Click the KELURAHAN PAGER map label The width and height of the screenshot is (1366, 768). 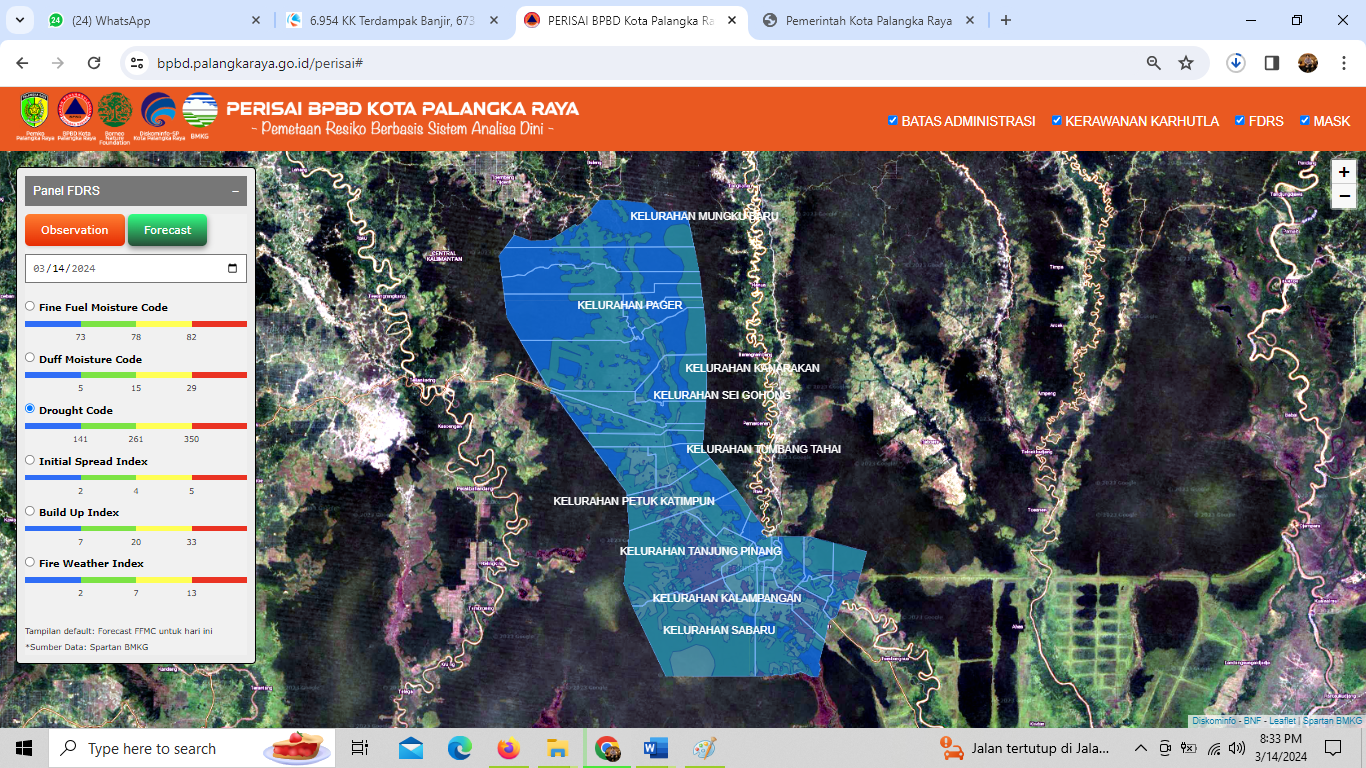click(630, 305)
